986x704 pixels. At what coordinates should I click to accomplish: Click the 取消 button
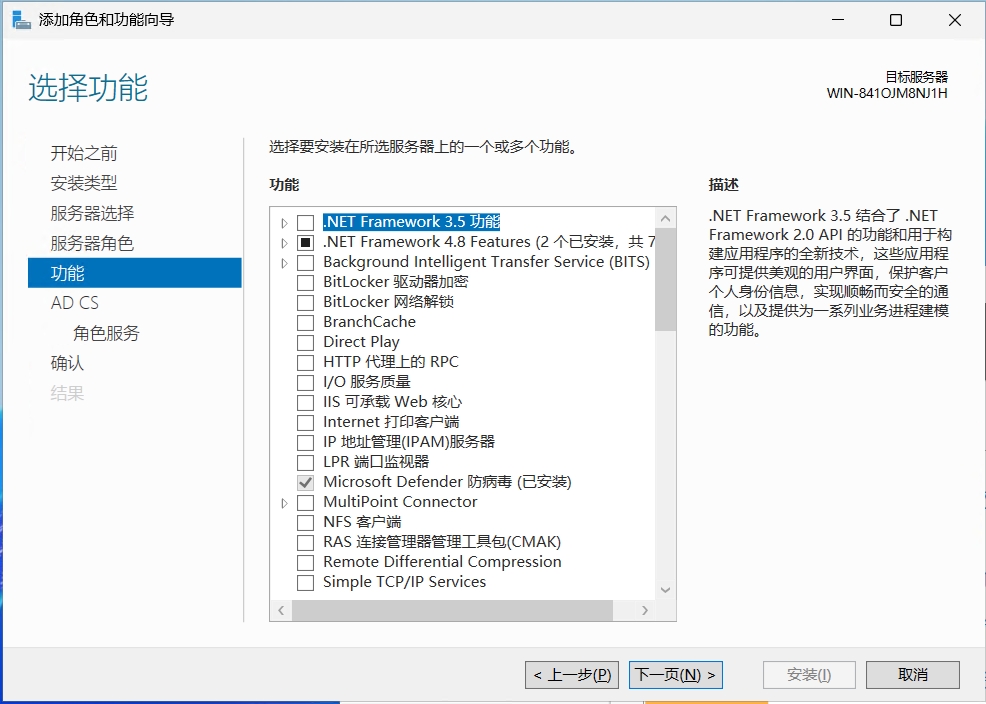[x=912, y=675]
